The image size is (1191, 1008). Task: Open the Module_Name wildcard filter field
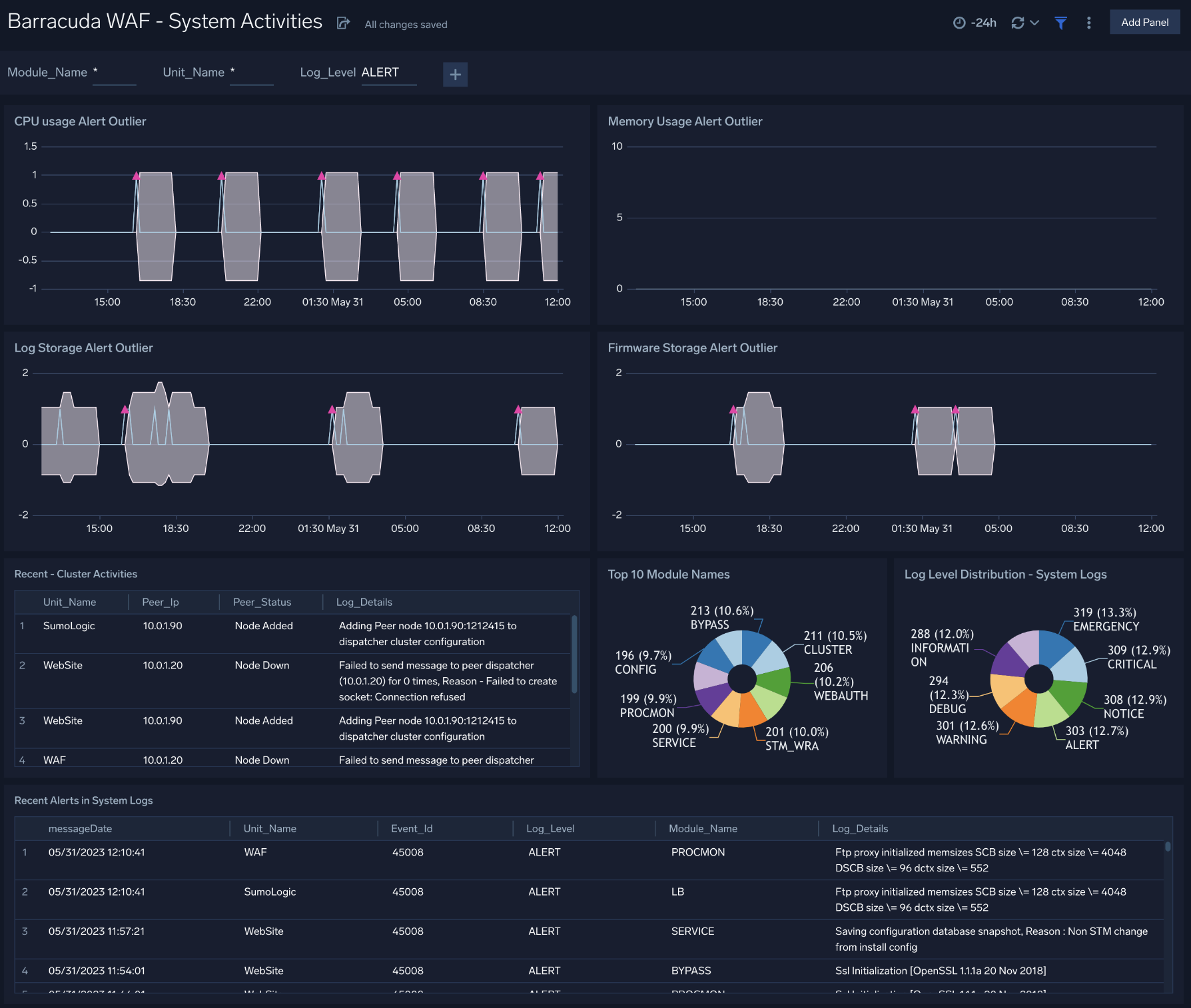(x=114, y=73)
